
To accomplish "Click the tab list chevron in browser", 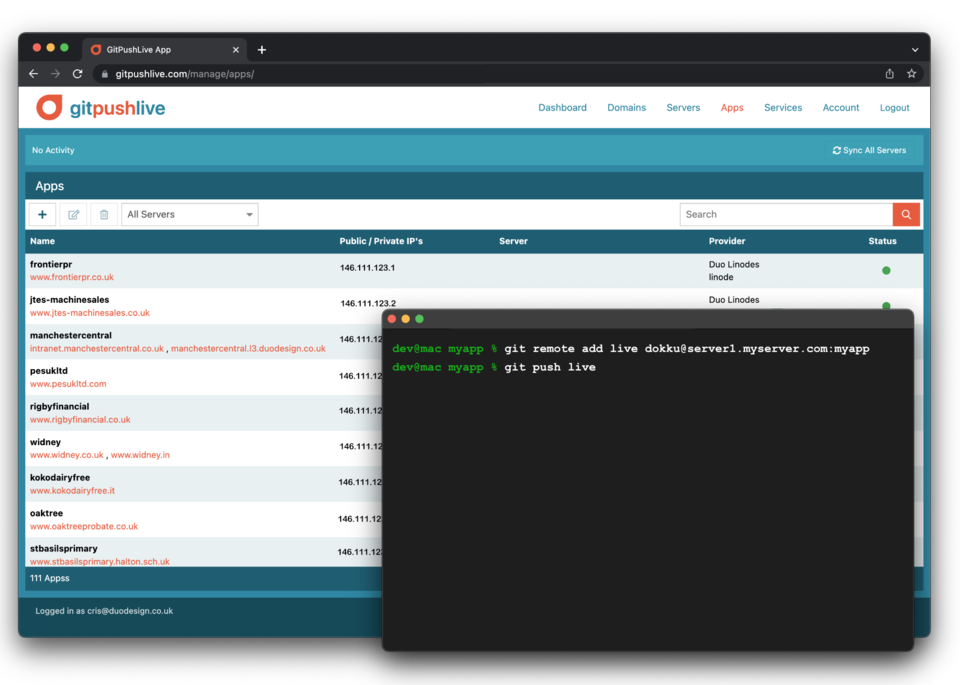I will pos(915,50).
